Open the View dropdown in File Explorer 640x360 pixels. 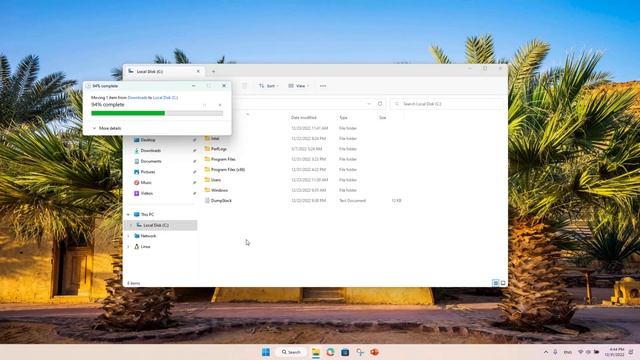tap(298, 86)
